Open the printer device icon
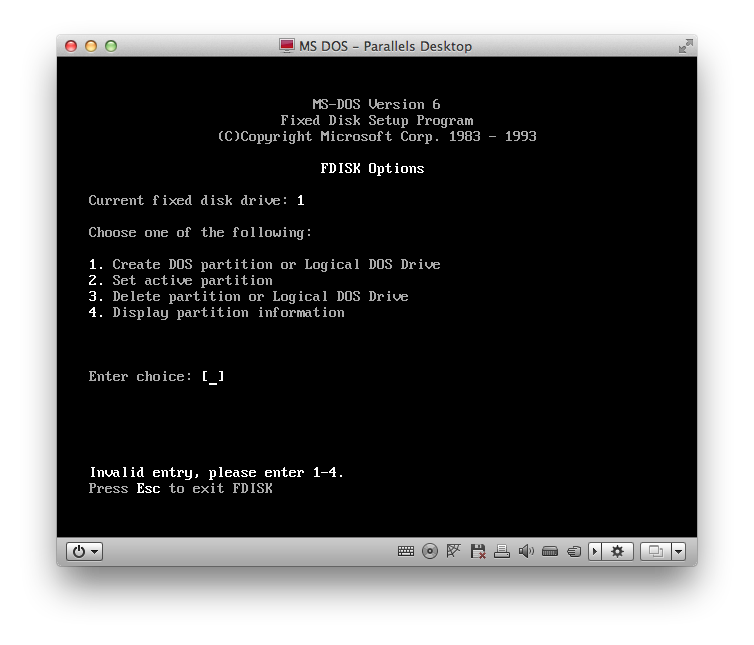This screenshot has width=754, height=645. (x=502, y=551)
